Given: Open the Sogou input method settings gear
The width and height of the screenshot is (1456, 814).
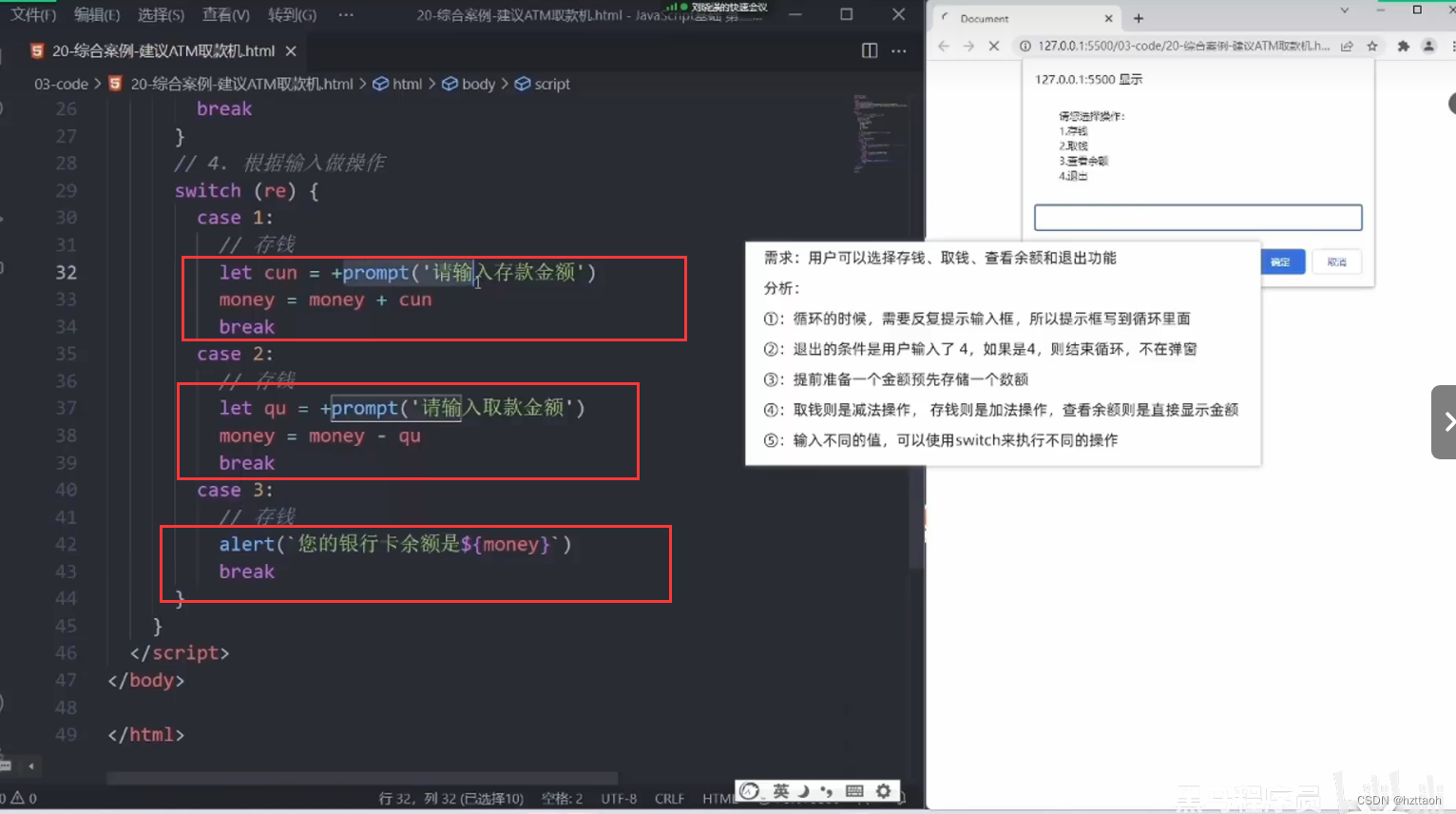Looking at the screenshot, I should pyautogui.click(x=883, y=790).
